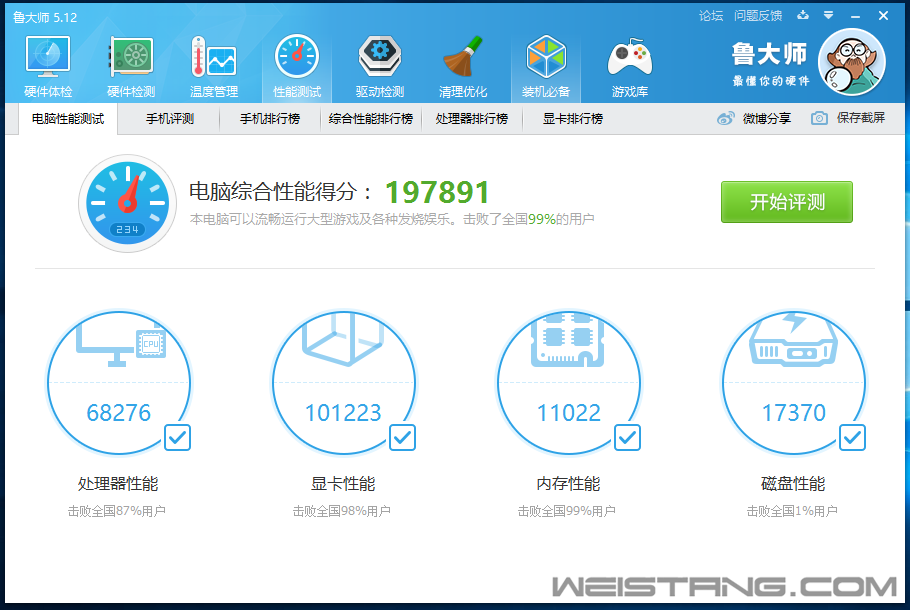Click the green 开始评测 button
910x610 pixels.
pos(786,202)
